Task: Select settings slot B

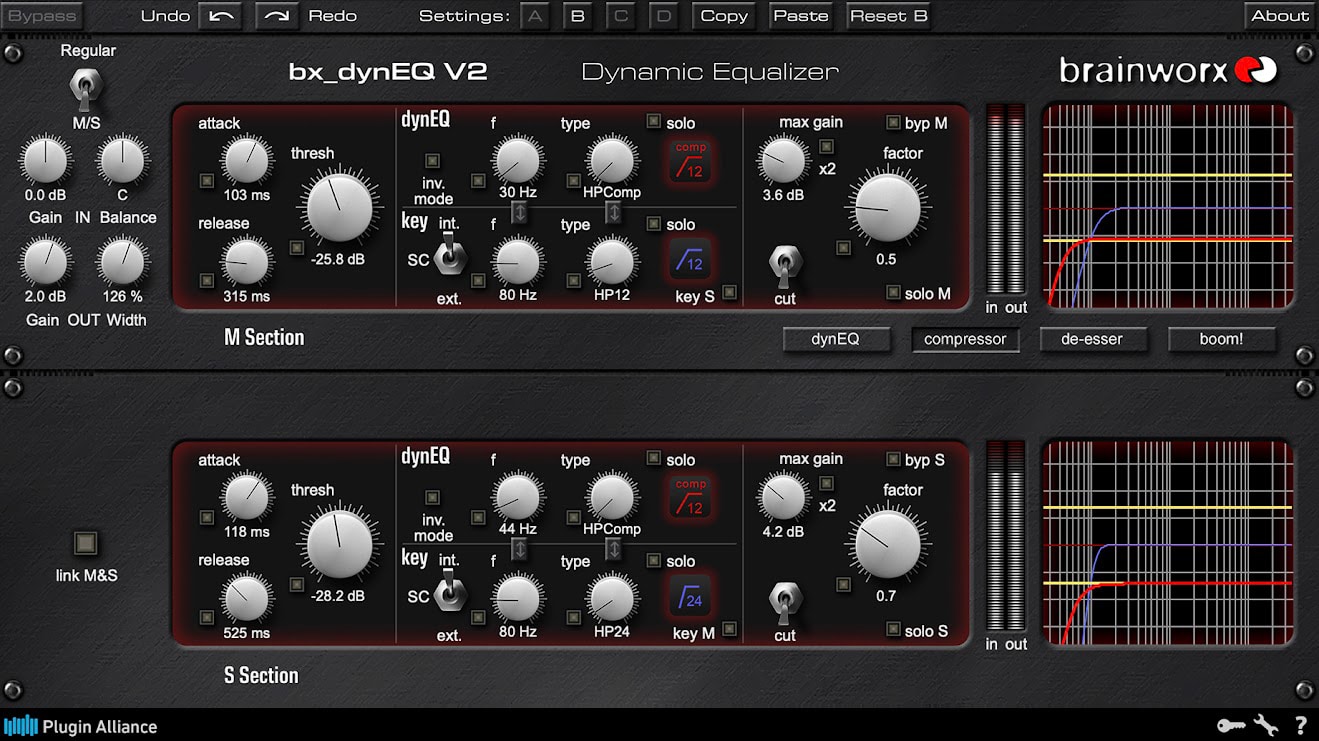Action: (577, 15)
